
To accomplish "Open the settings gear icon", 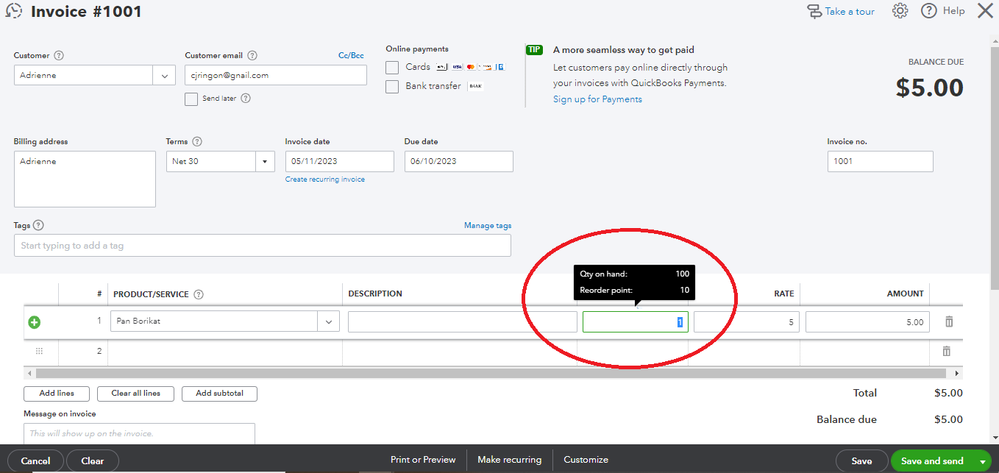I will pyautogui.click(x=900, y=11).
